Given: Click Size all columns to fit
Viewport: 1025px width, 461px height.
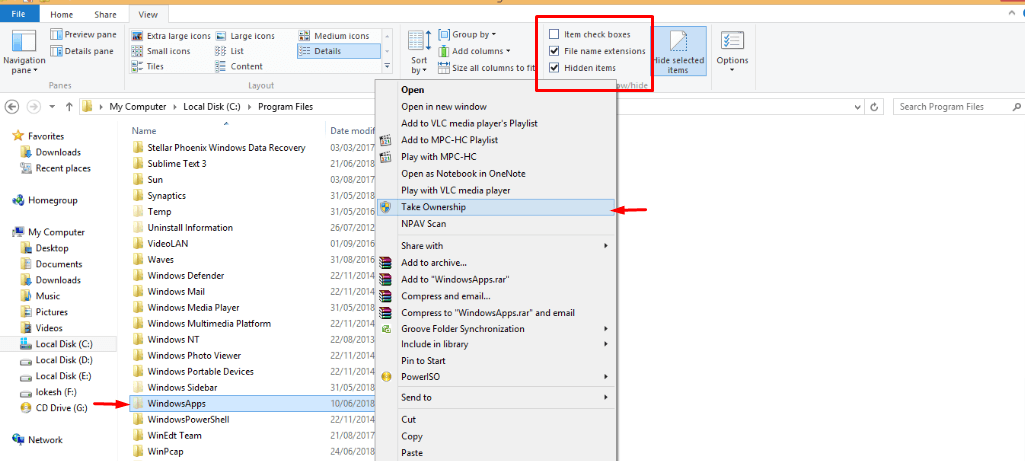Looking at the screenshot, I should click(488, 67).
